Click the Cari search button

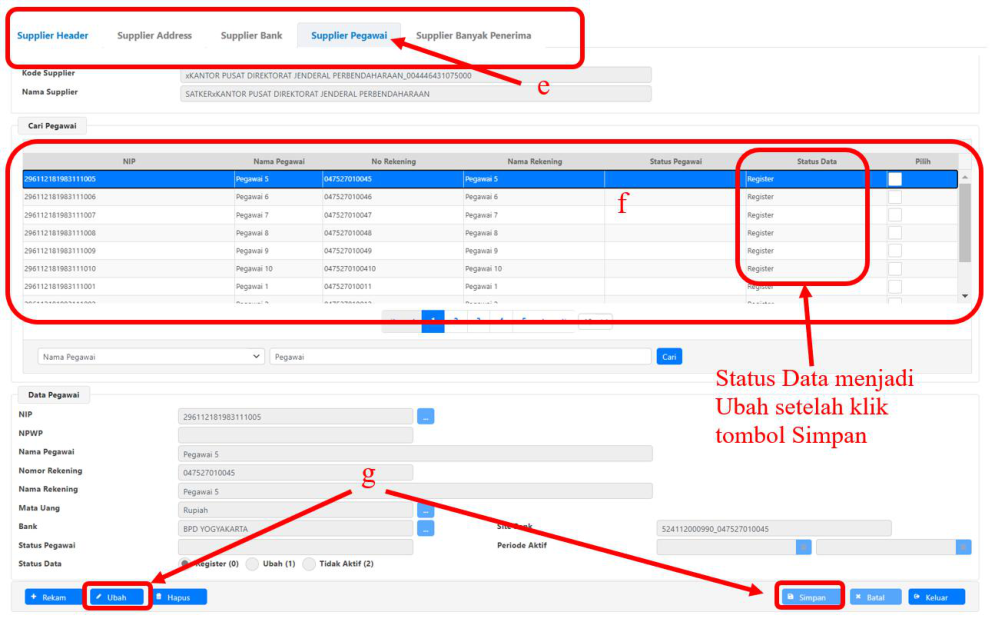click(x=669, y=356)
